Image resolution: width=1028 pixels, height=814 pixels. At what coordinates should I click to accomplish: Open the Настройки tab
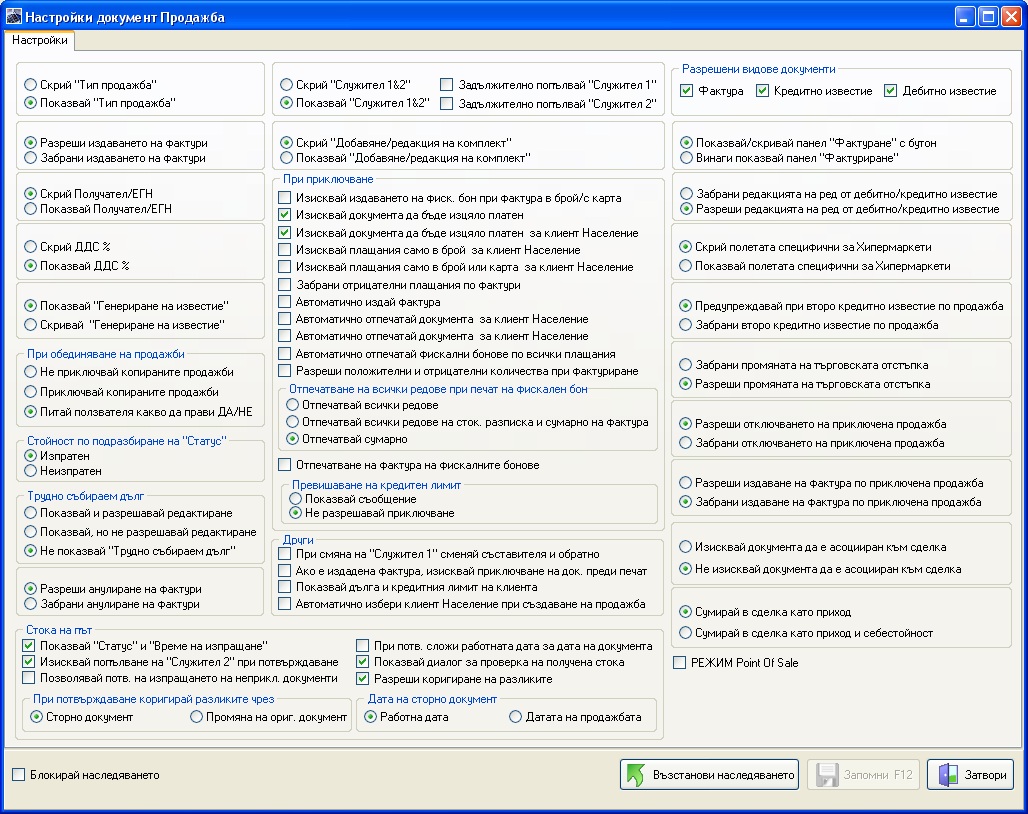(40, 40)
